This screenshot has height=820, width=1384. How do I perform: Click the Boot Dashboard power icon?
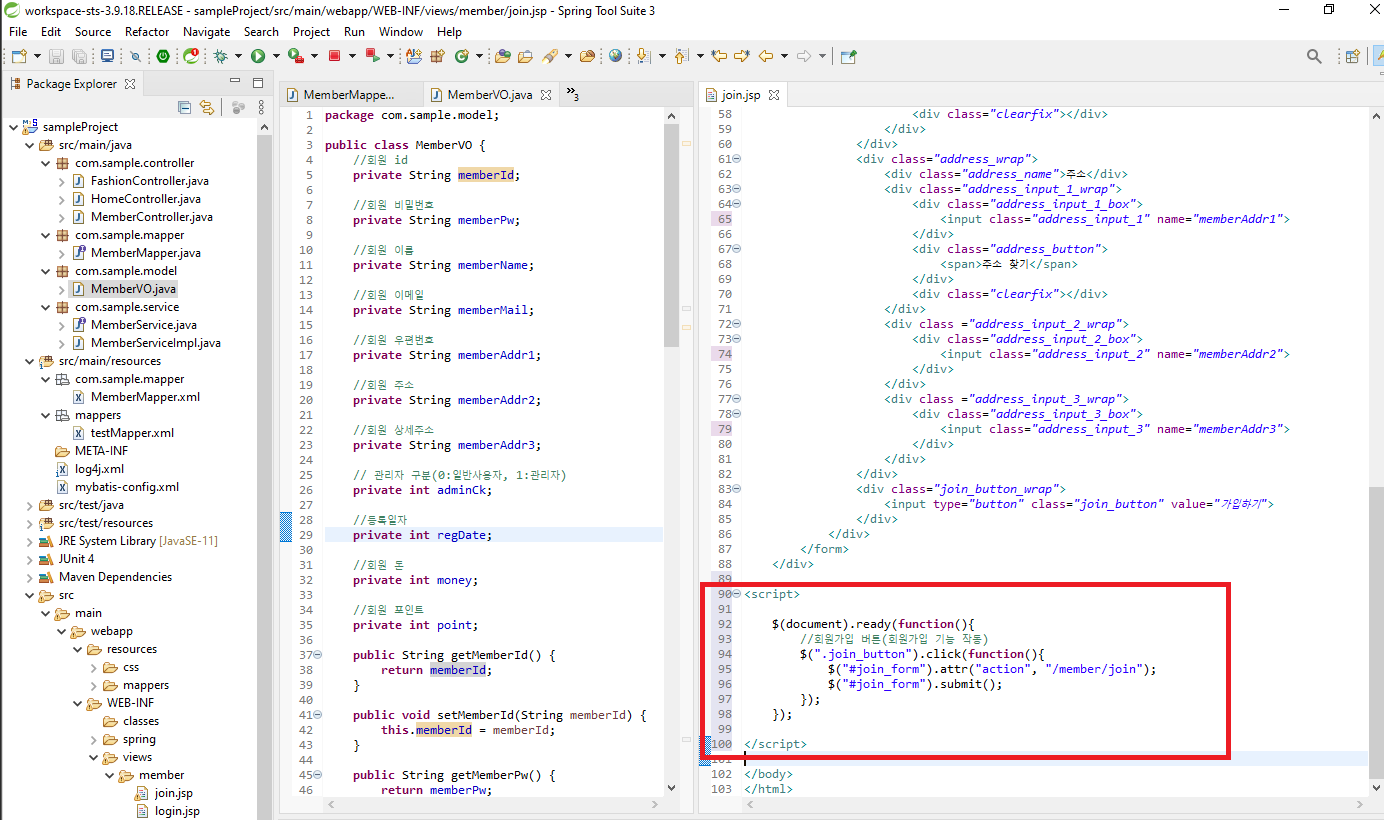[163, 57]
